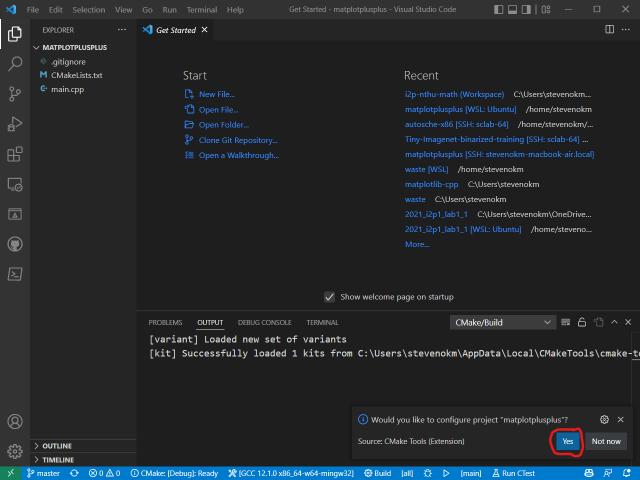Open the Customize Layout button
This screenshot has width=640, height=480.
click(x=546, y=9)
